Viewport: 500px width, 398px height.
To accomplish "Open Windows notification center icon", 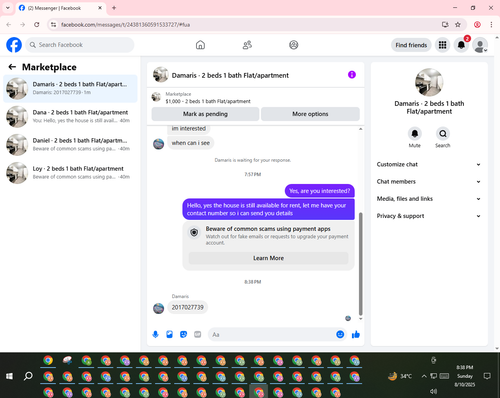I will point(487,376).
